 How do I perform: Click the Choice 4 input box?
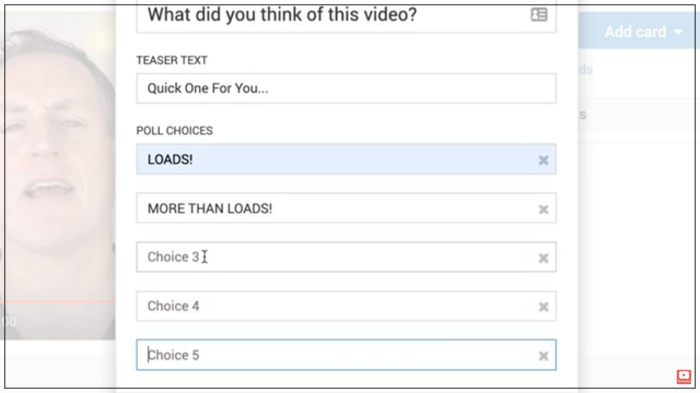pyautogui.click(x=346, y=306)
